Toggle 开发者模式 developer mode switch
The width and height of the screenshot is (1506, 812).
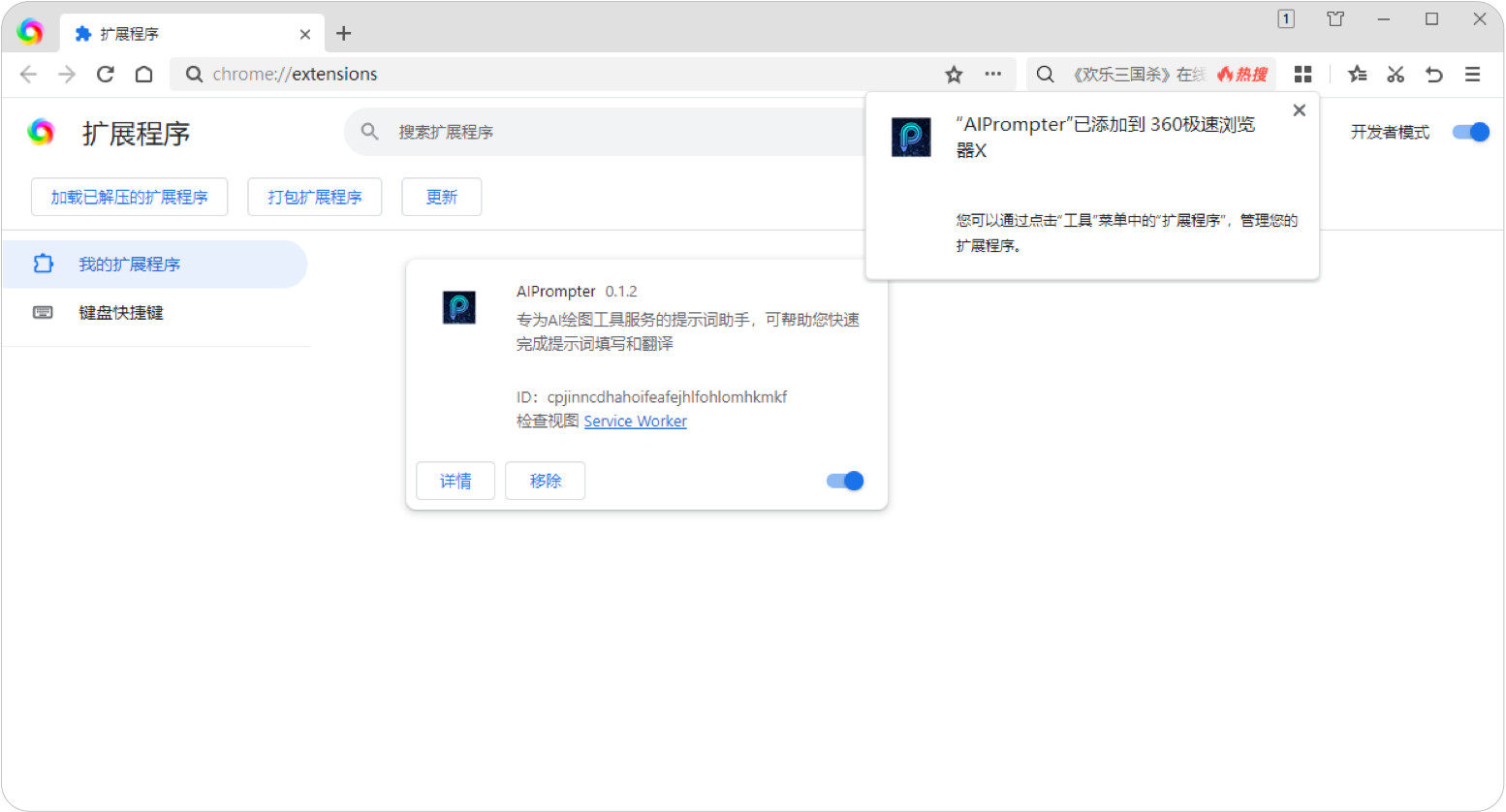[1470, 132]
